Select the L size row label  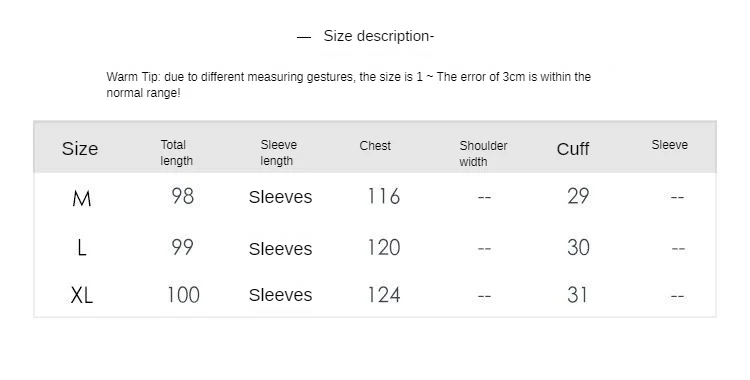82,248
